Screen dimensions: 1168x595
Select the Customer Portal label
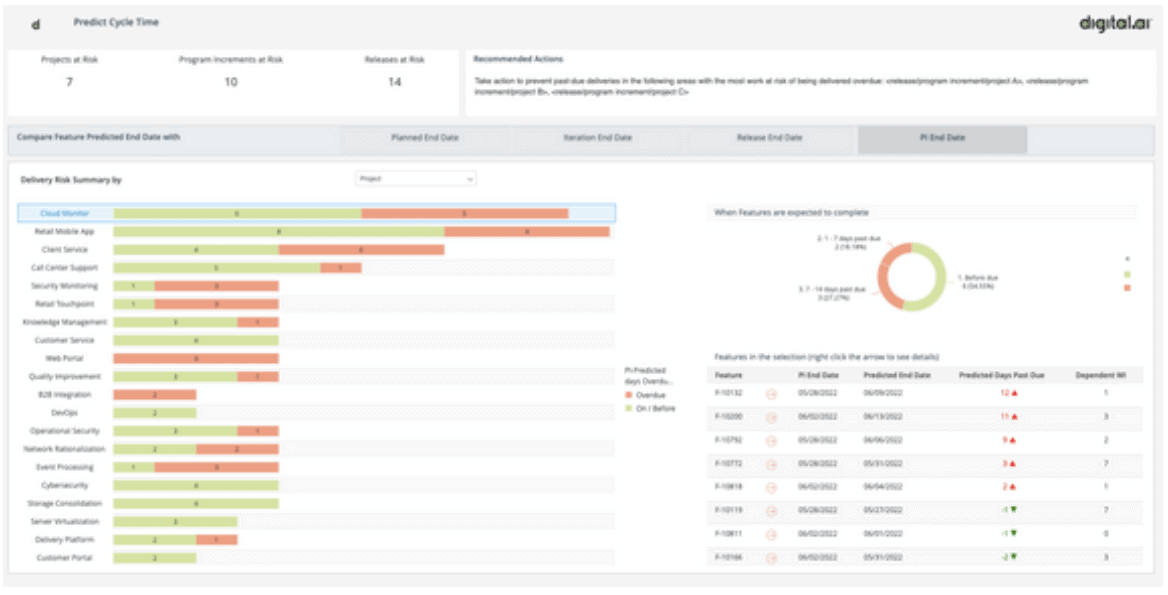(x=65, y=558)
